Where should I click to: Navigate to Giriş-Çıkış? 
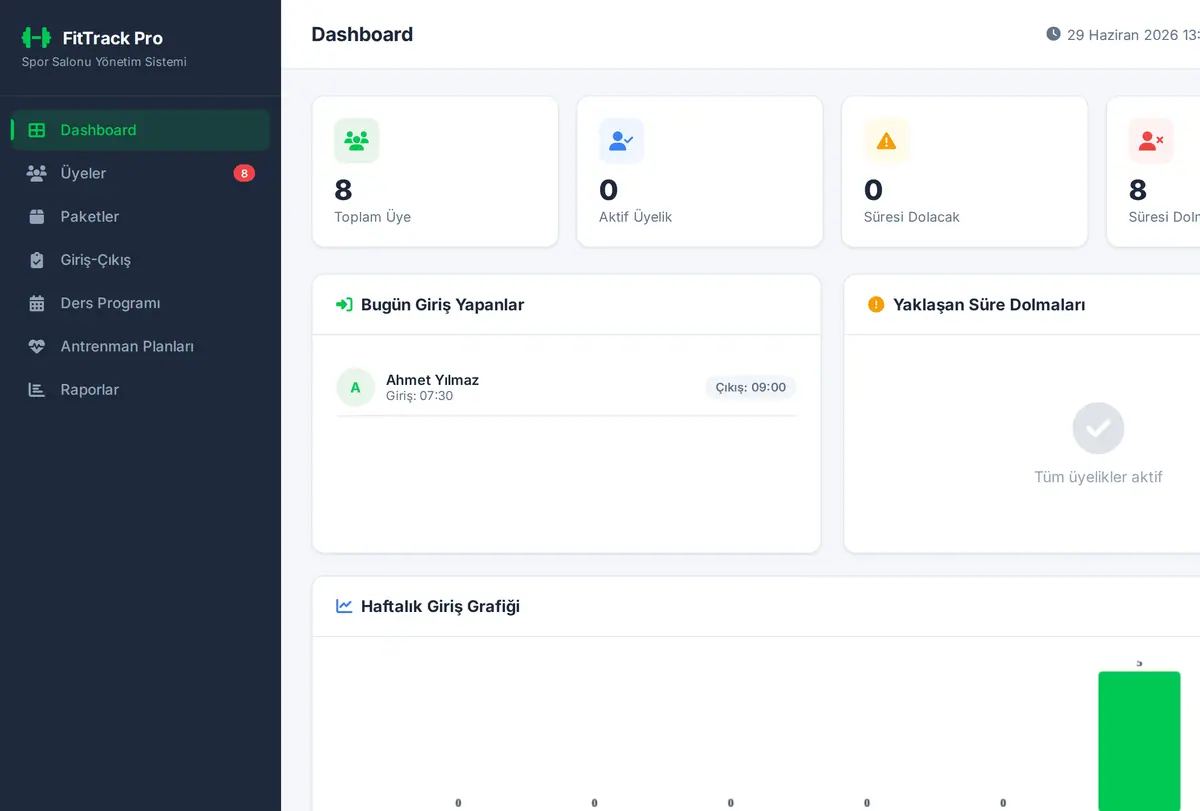[x=140, y=260]
